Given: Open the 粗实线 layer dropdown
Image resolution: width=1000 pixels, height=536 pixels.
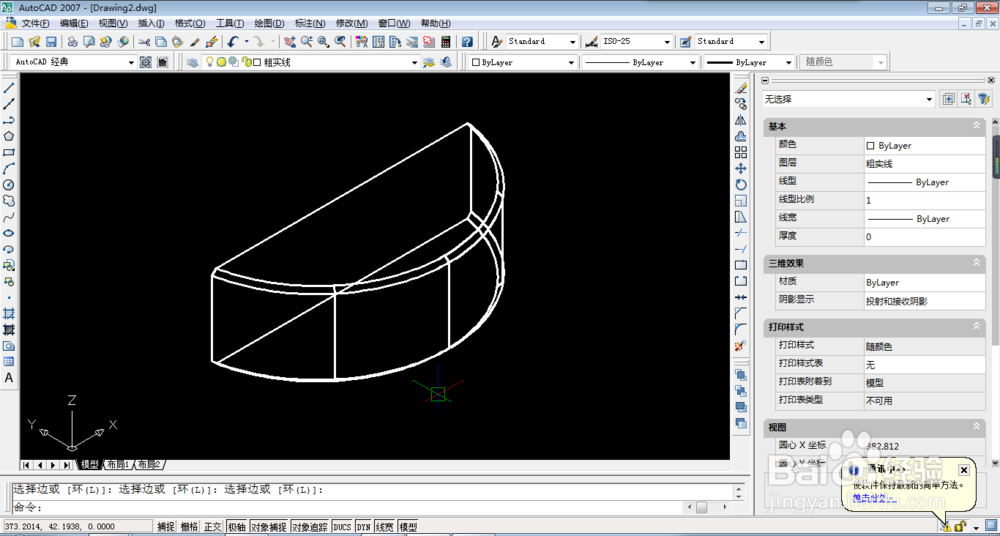Looking at the screenshot, I should click(x=415, y=63).
